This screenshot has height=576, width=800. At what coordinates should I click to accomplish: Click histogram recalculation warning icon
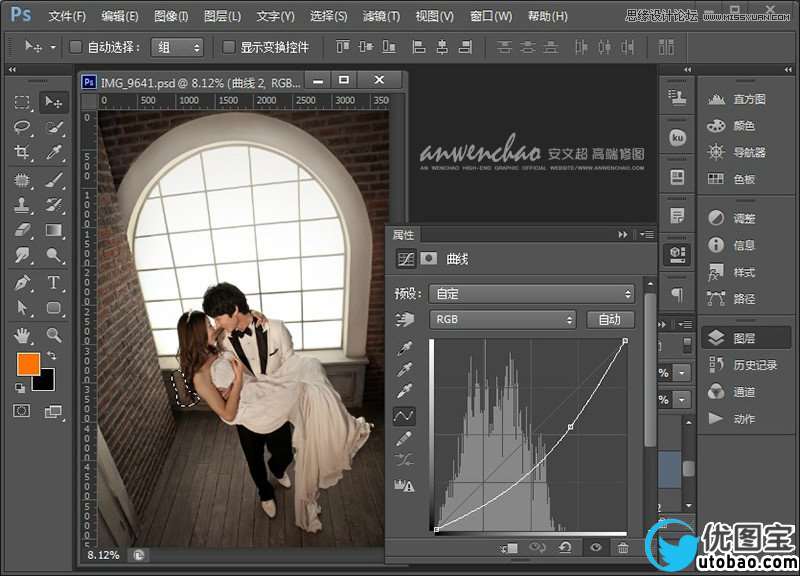(x=404, y=485)
